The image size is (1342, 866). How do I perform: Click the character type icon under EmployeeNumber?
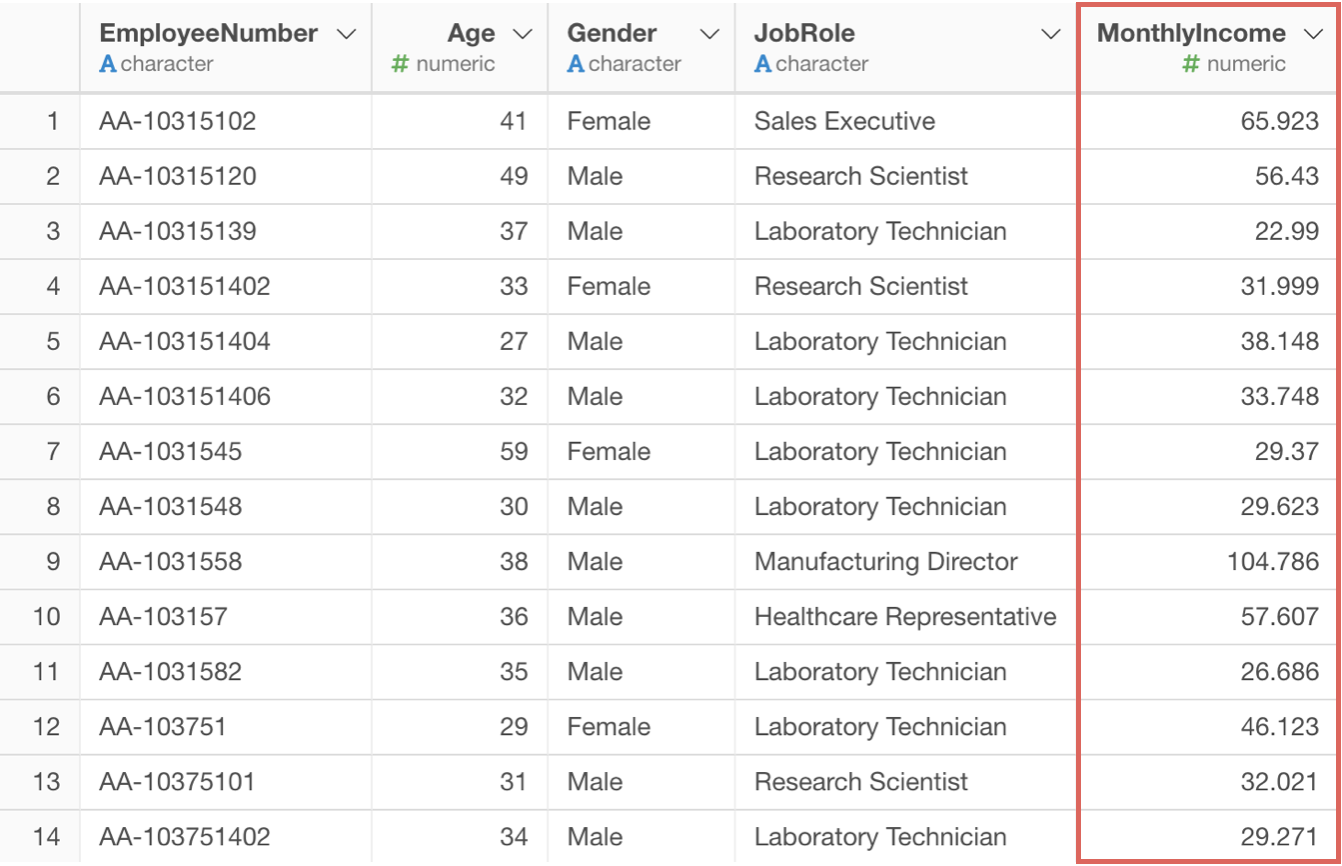pos(107,64)
